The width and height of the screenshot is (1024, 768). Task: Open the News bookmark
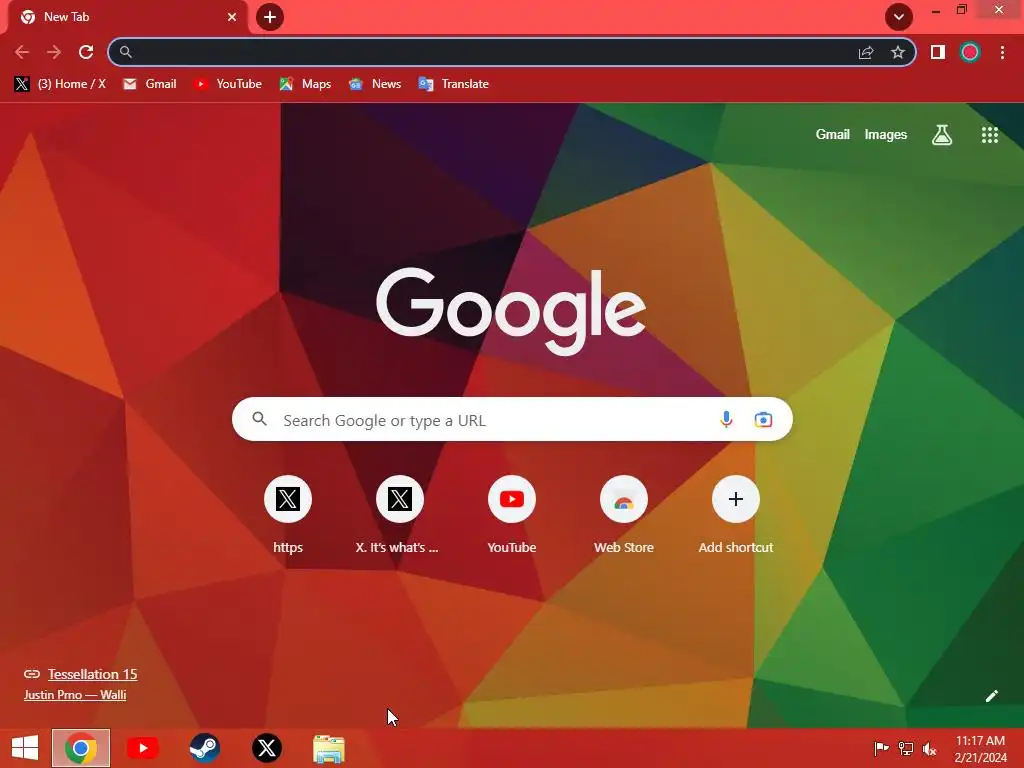(376, 84)
